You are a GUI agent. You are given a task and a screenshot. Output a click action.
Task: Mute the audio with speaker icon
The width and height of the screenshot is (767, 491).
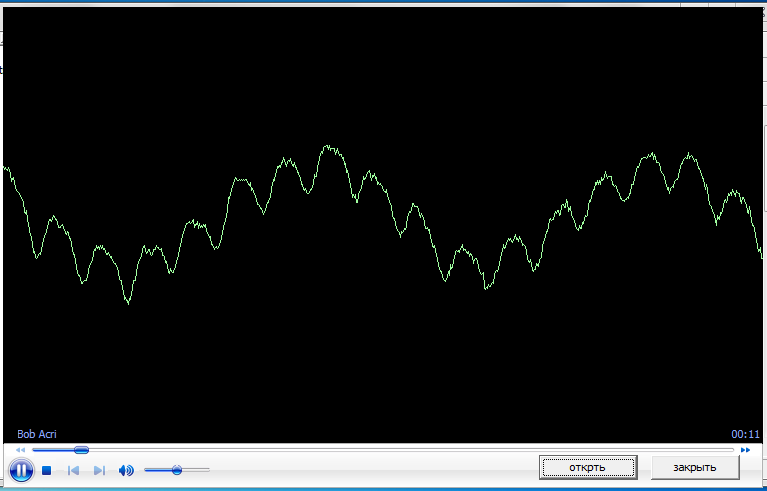coord(126,470)
